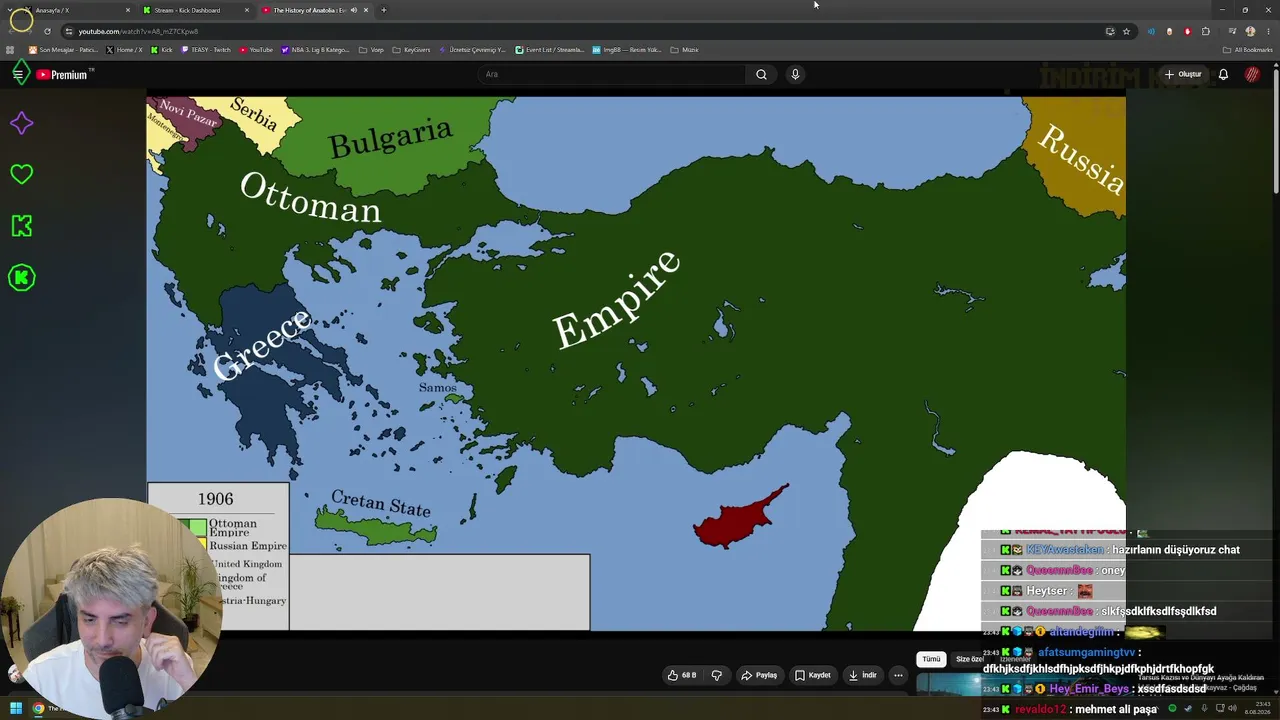Like the video (68 B)
1280x720 pixels.
(682, 675)
